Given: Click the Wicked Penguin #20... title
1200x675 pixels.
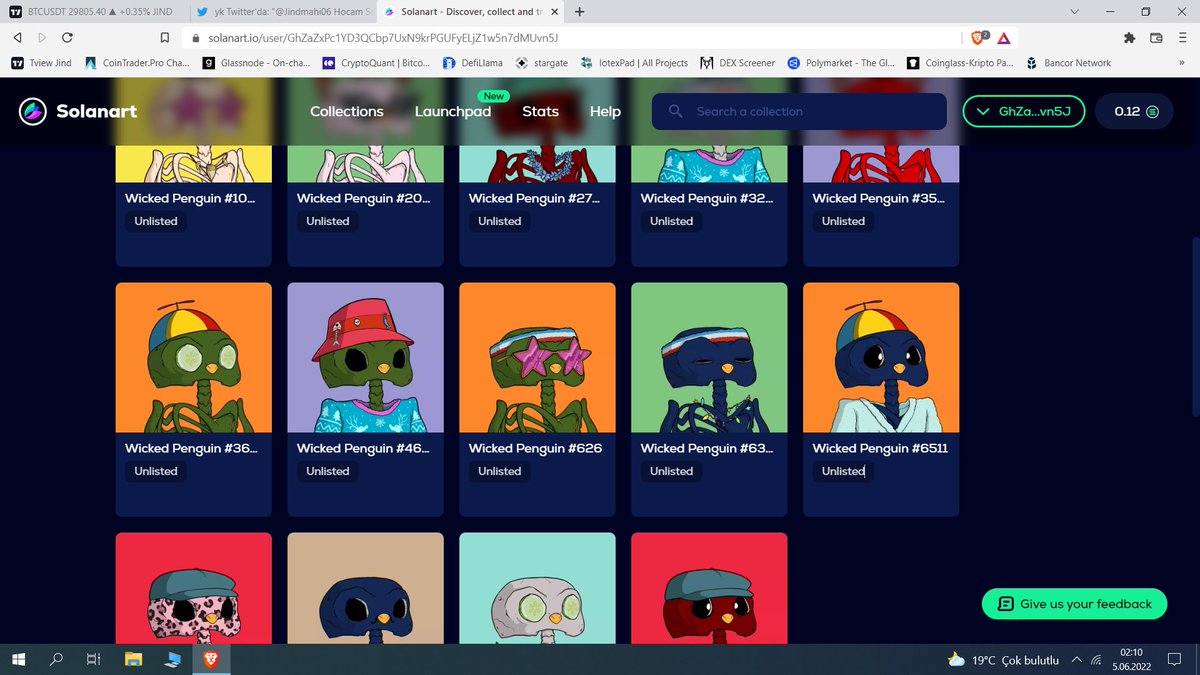Looking at the screenshot, I should [x=363, y=198].
